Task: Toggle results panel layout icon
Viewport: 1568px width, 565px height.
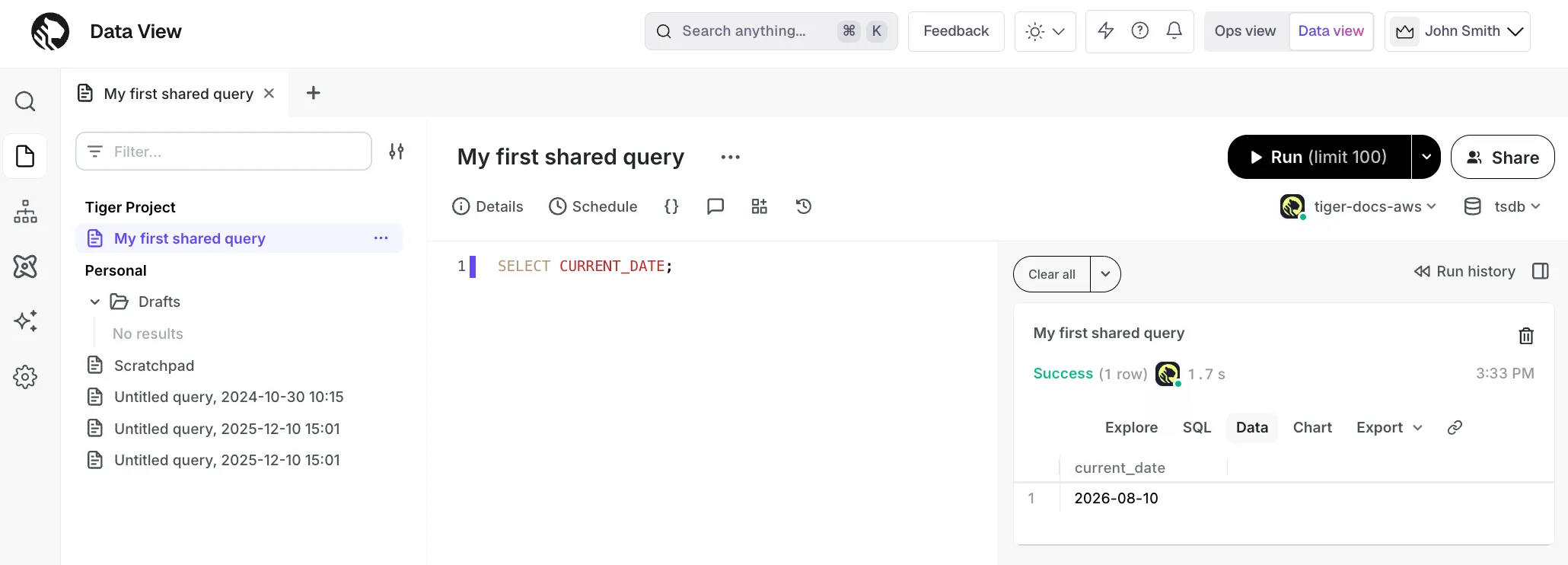Action: point(1541,271)
